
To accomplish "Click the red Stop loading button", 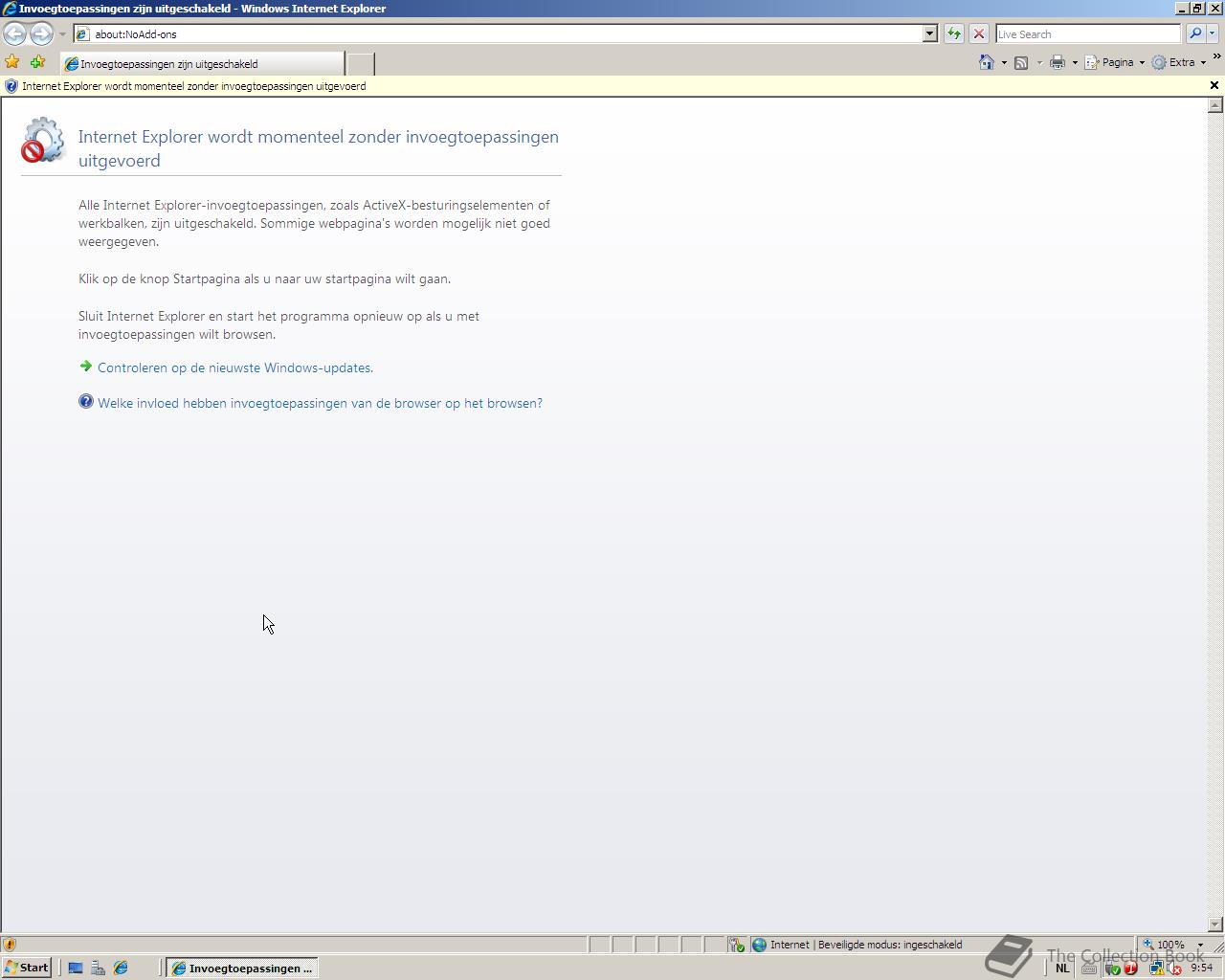I will (978, 33).
